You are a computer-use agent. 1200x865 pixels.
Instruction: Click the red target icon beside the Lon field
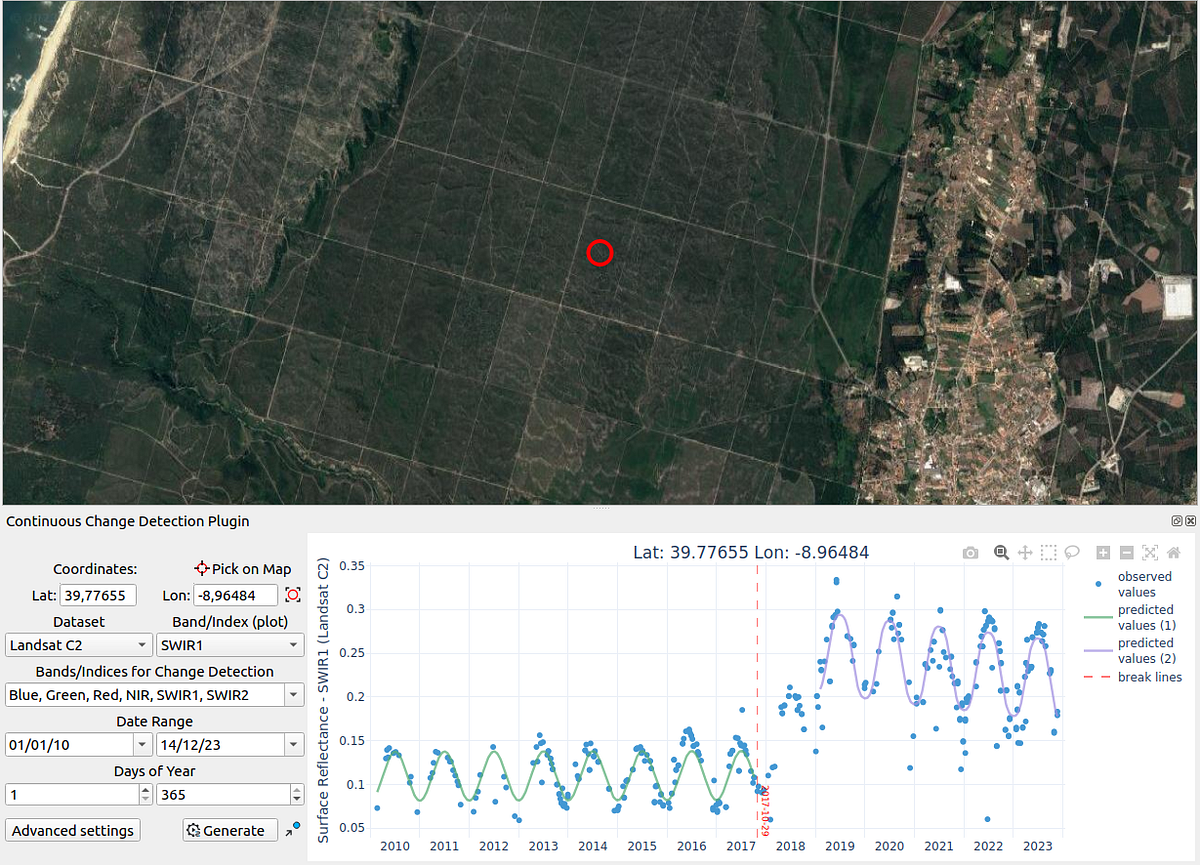pyautogui.click(x=291, y=594)
